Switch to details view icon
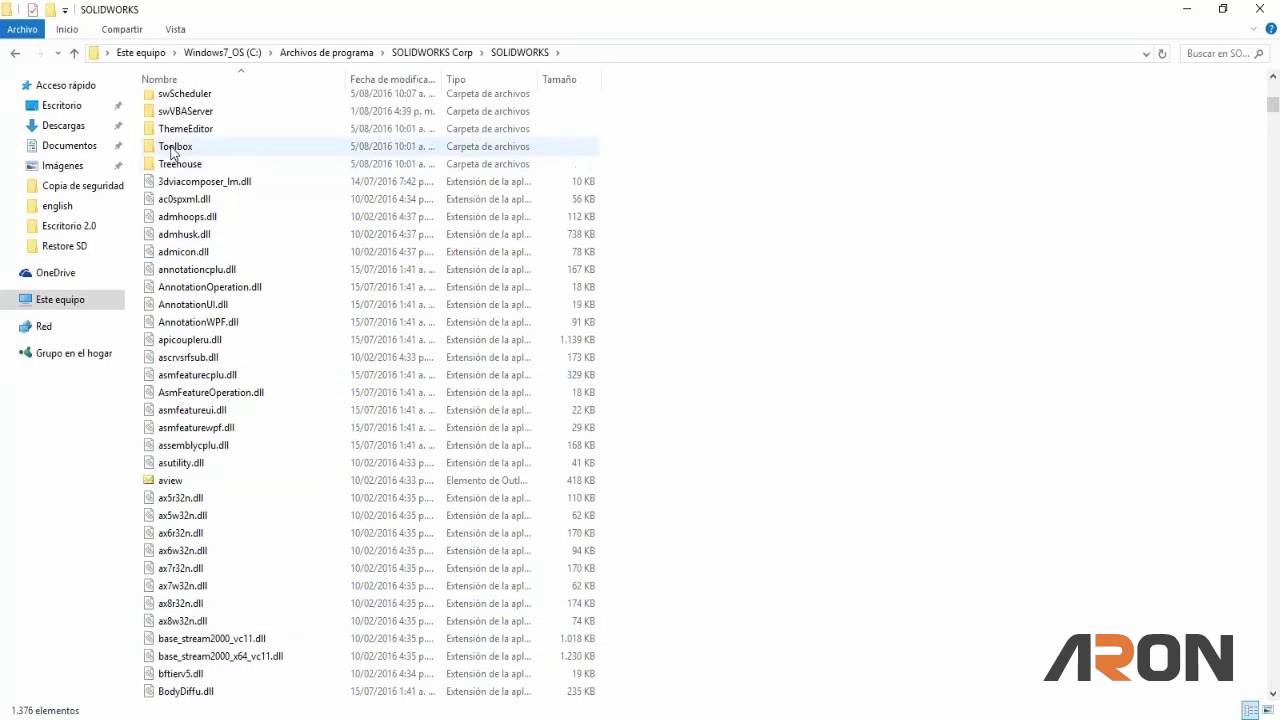Image resolution: width=1280 pixels, height=720 pixels. [x=1250, y=711]
